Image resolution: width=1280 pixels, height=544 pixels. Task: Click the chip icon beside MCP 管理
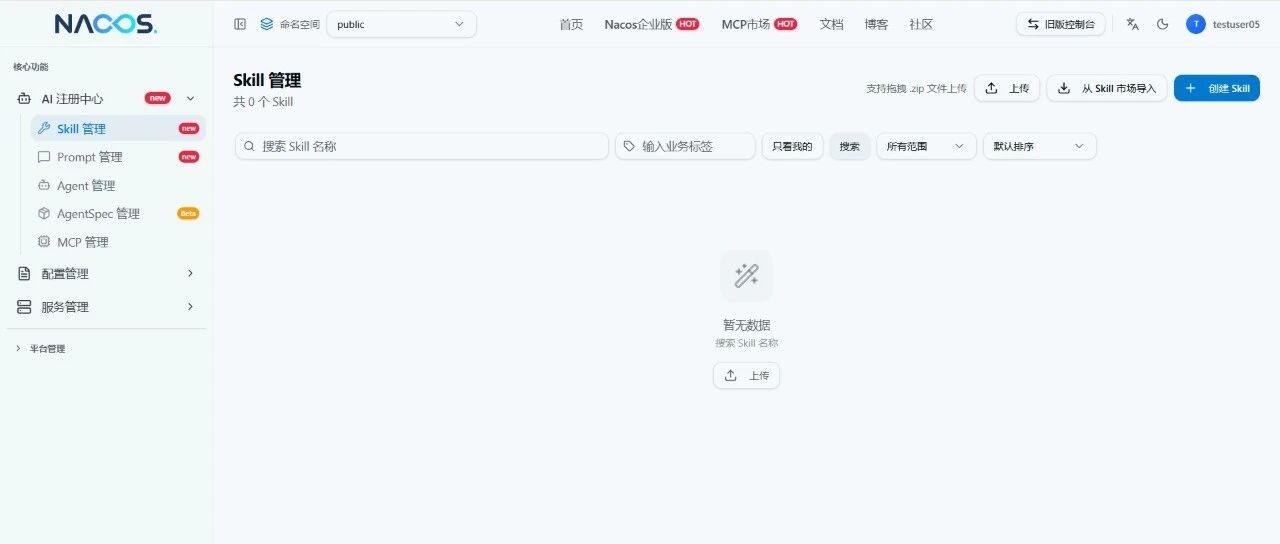[x=44, y=241]
